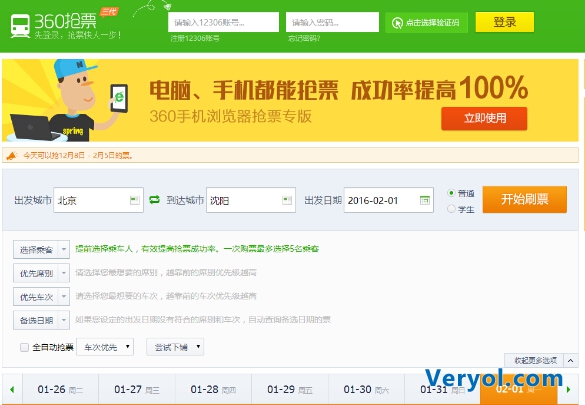Open the 选择乘客 dropdown
Screen dimensions: 585x405
pyautogui.click(x=41, y=249)
